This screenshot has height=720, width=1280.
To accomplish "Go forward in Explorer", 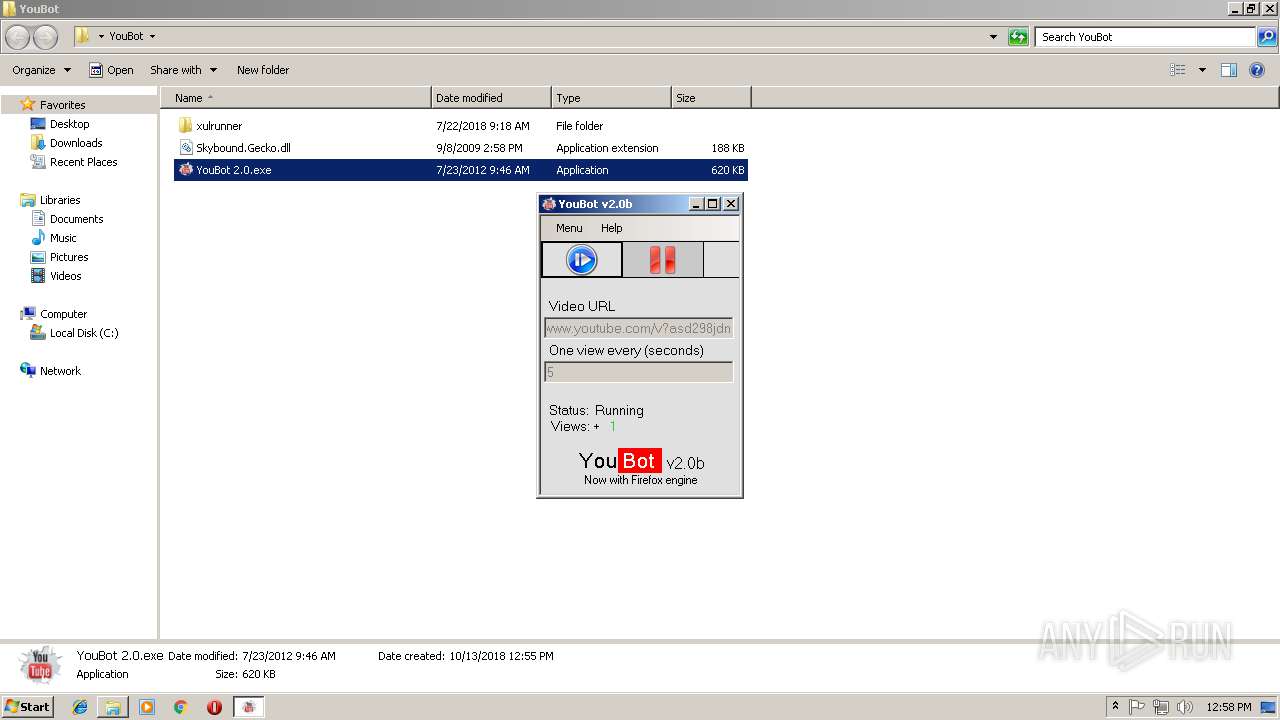I will click(x=46, y=37).
